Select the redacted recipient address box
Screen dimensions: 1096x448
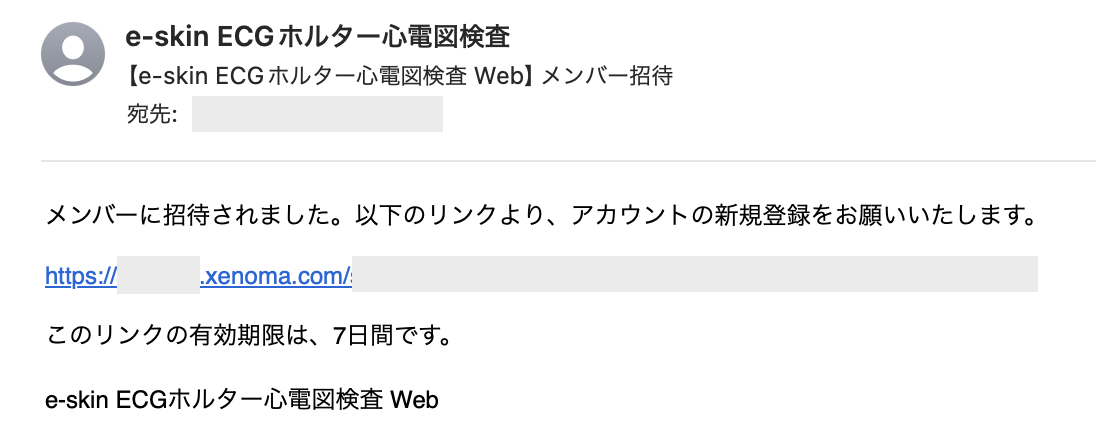point(317,115)
